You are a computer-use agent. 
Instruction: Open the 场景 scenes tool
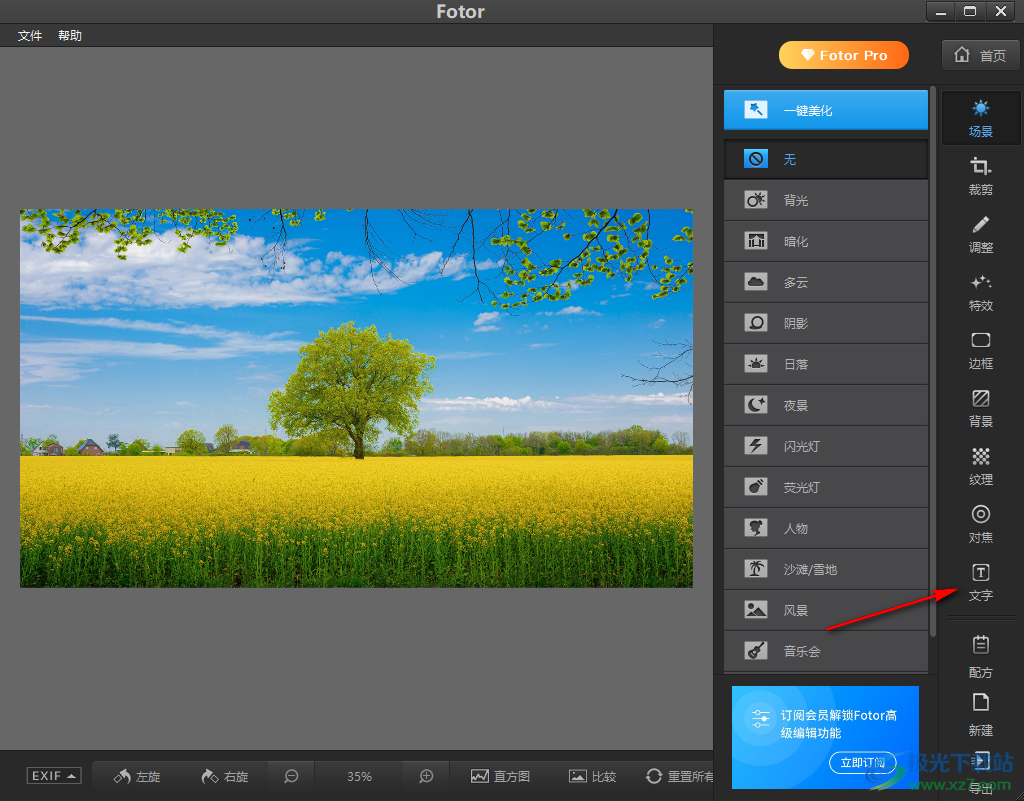click(x=980, y=118)
